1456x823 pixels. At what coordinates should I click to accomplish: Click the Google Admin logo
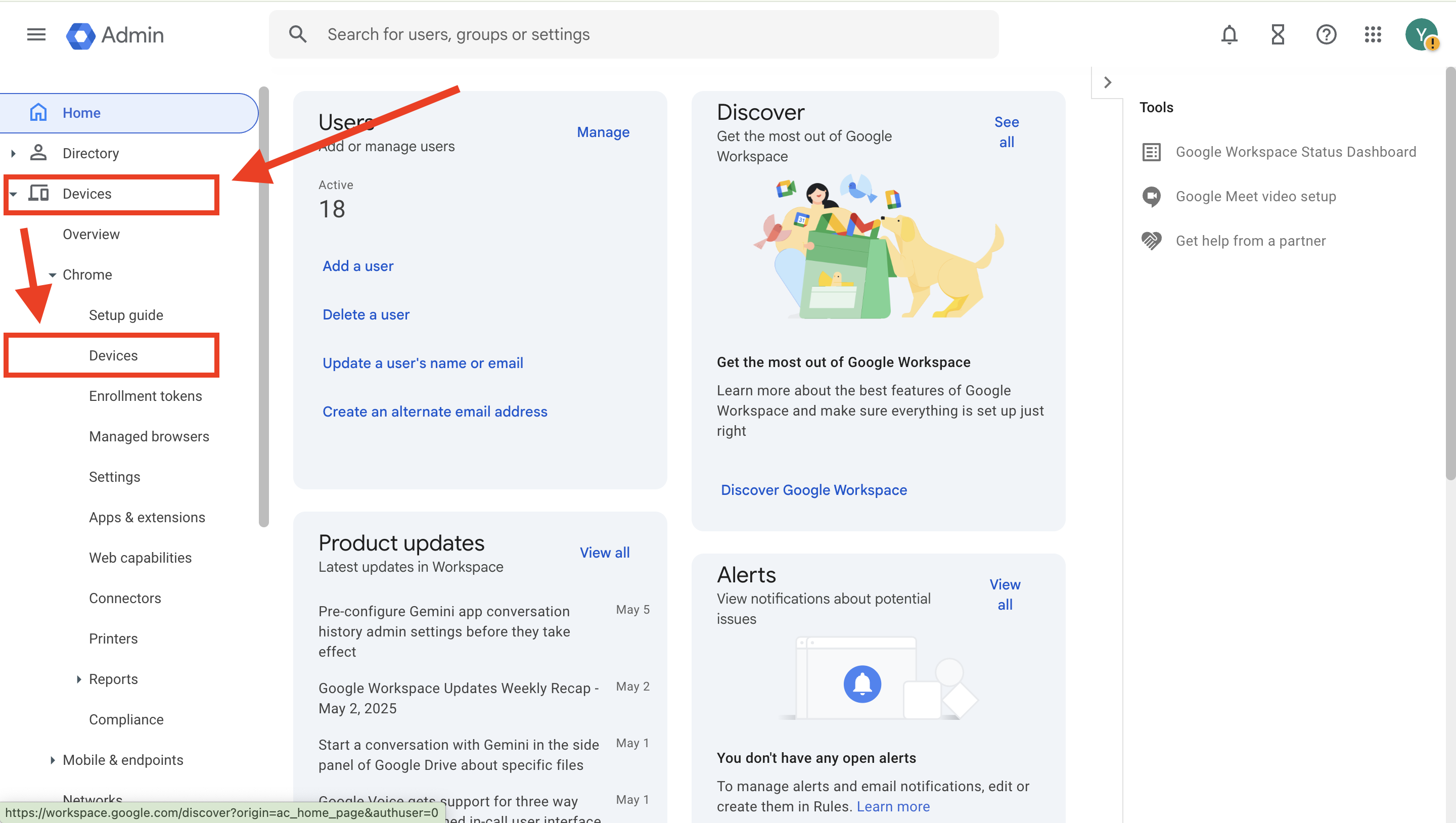point(115,35)
